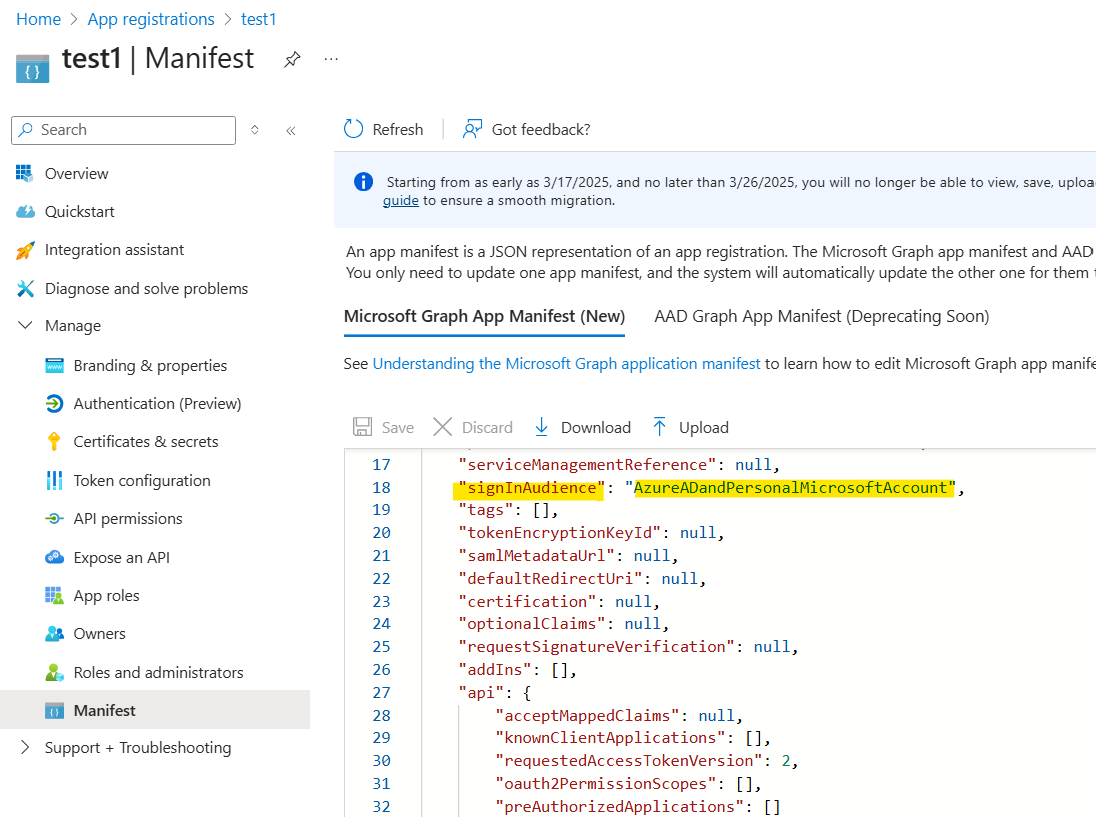Viewport: 1096px width, 817px height.
Task: Click the Expose an API cloud icon
Action: pyautogui.click(x=55, y=557)
